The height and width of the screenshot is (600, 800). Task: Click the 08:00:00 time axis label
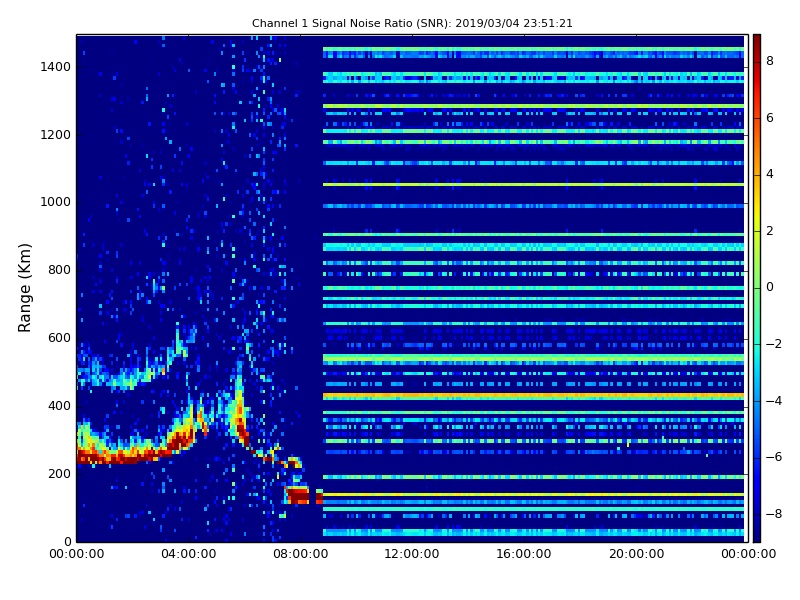301,554
